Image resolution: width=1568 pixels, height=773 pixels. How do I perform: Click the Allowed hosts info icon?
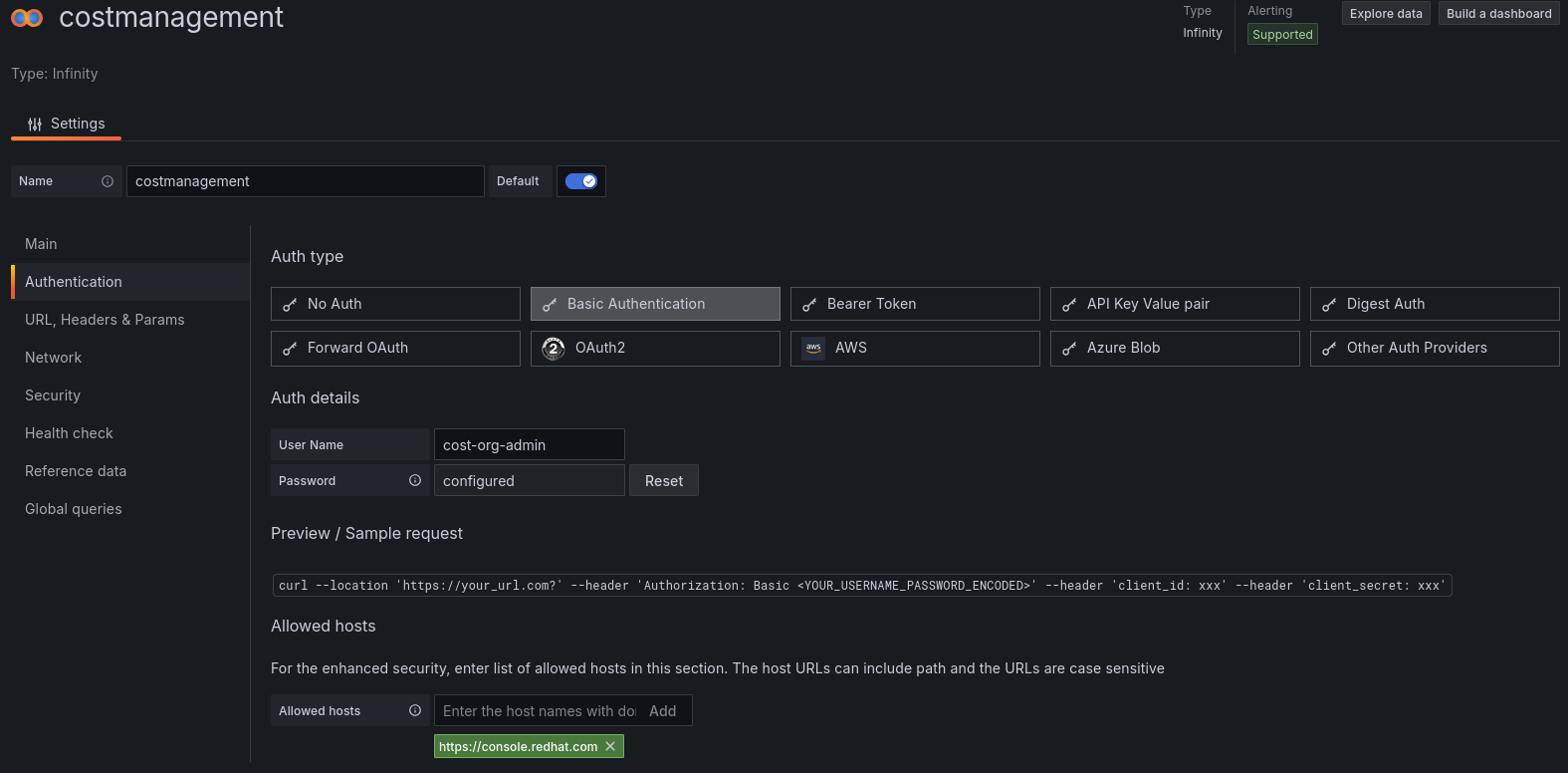(x=415, y=710)
